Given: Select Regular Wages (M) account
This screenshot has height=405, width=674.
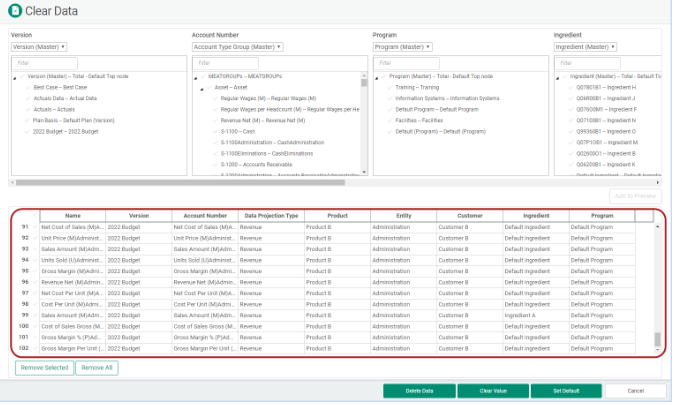Looking at the screenshot, I should coord(268,98).
